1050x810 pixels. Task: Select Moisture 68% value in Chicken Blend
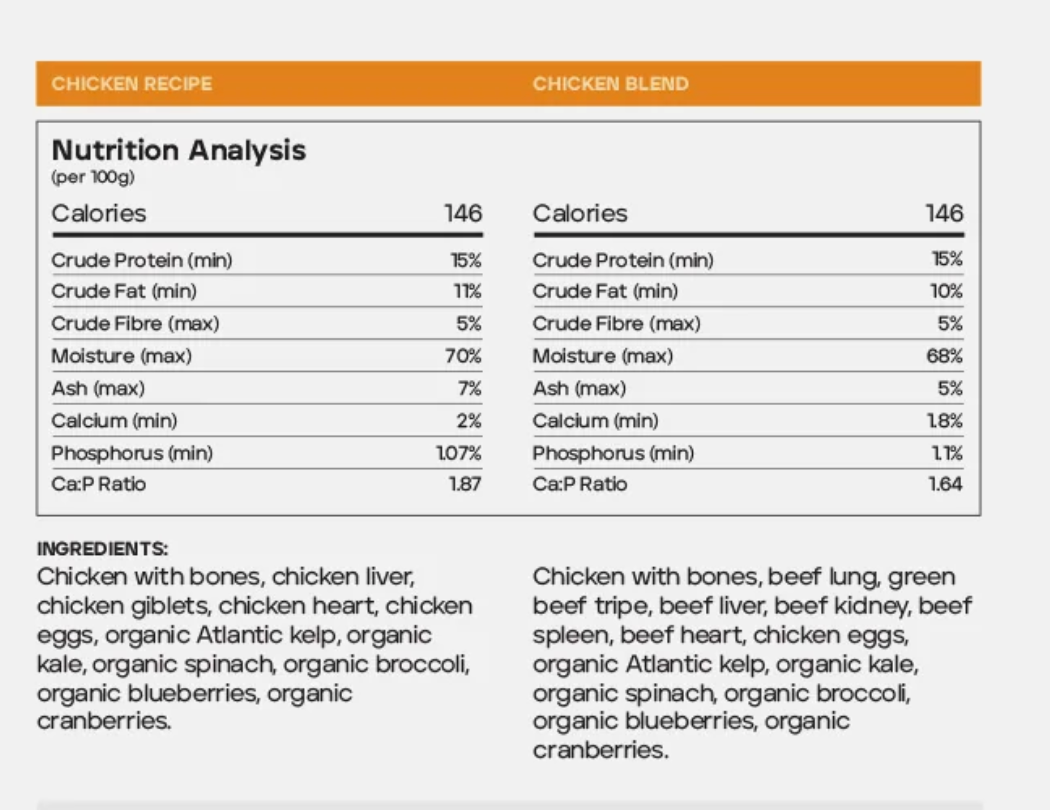(945, 356)
